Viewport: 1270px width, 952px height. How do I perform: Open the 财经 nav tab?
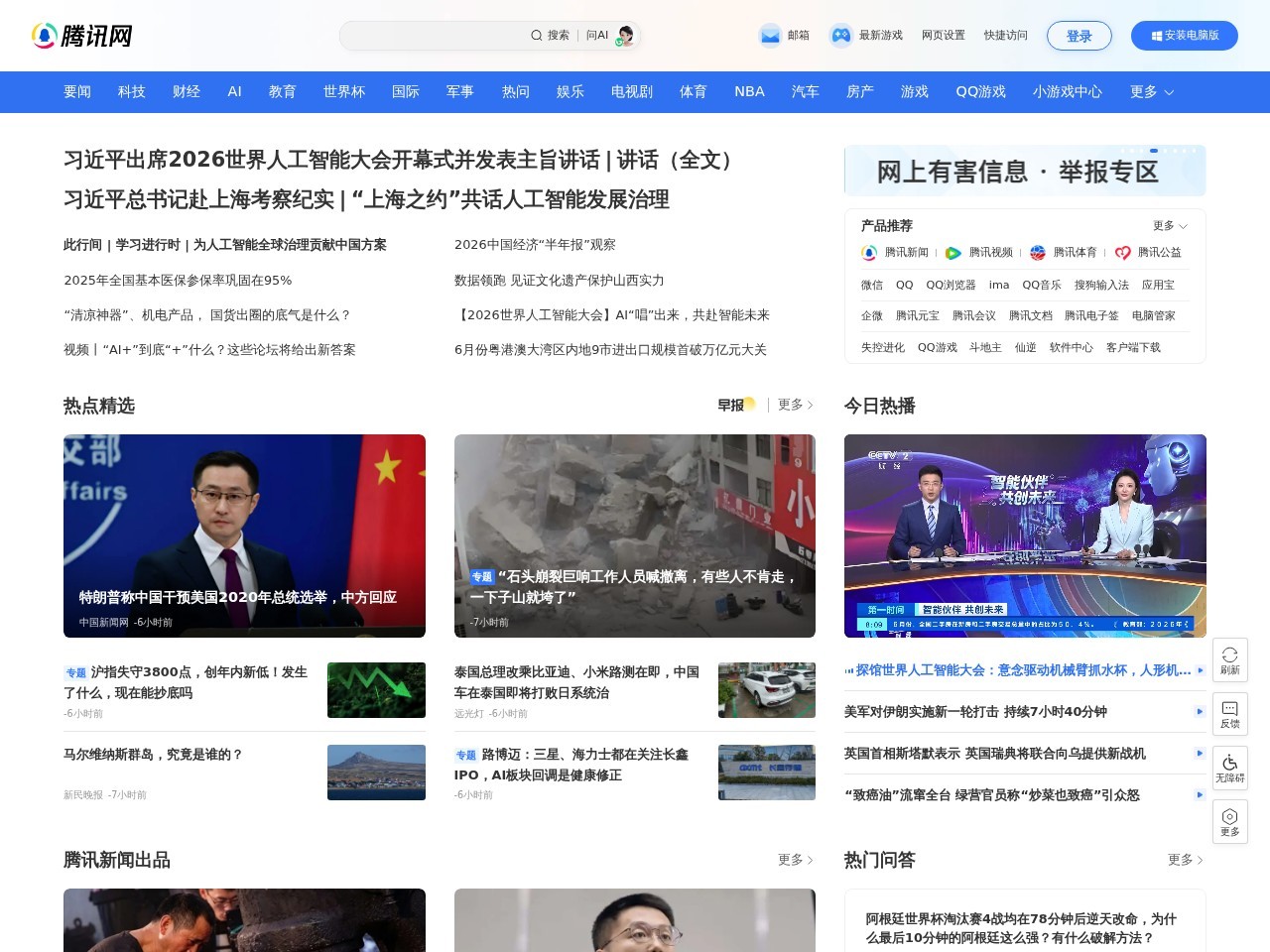tap(187, 91)
